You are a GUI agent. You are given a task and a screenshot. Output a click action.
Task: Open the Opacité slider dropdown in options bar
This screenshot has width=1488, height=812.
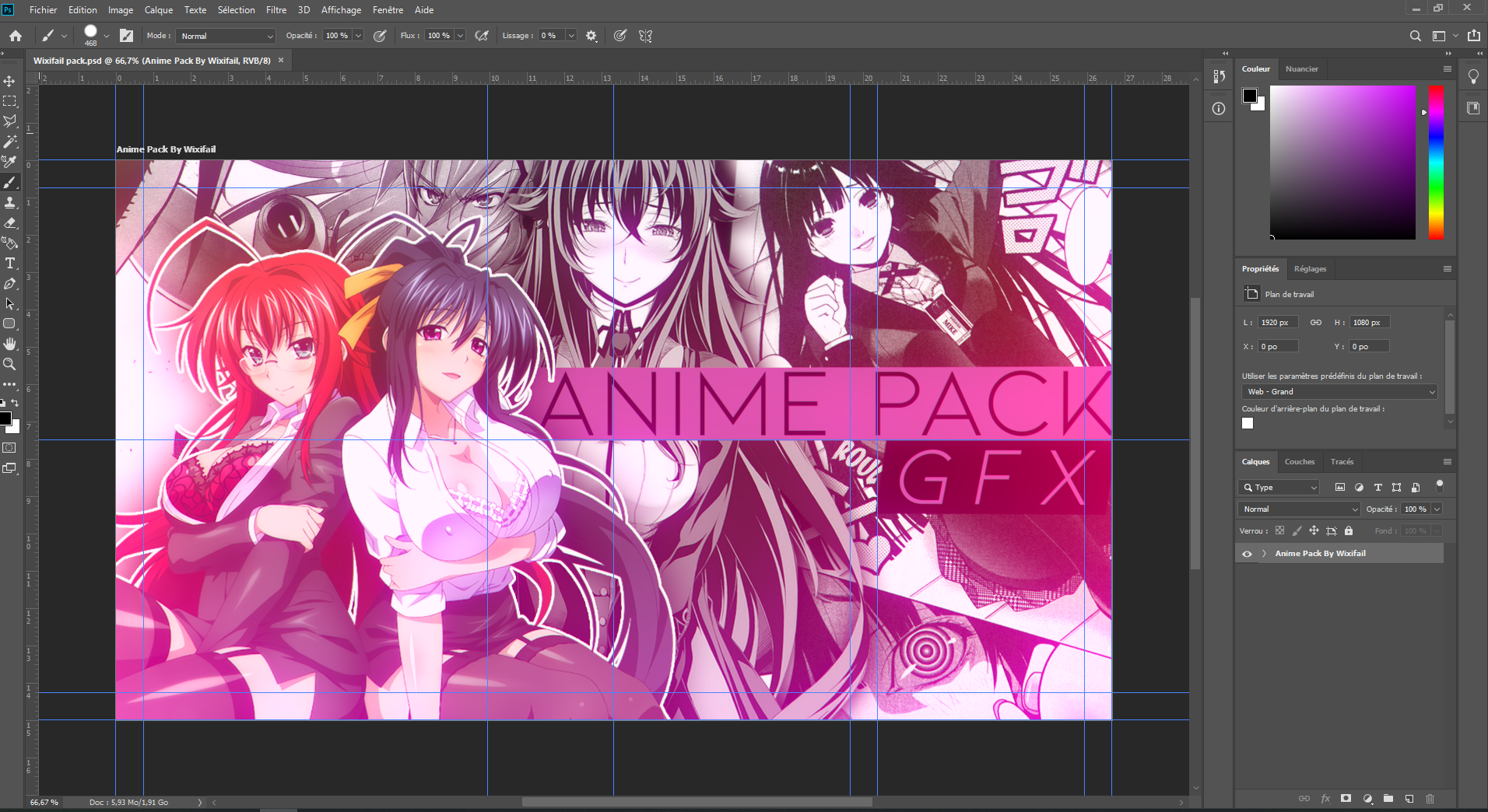tap(358, 36)
